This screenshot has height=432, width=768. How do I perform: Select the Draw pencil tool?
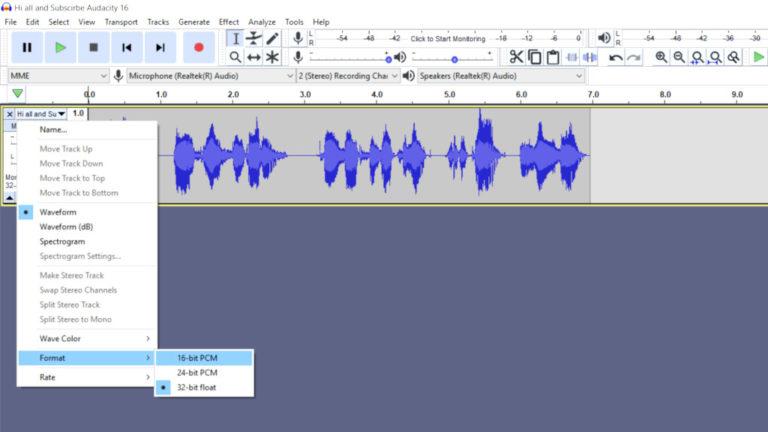coord(272,38)
